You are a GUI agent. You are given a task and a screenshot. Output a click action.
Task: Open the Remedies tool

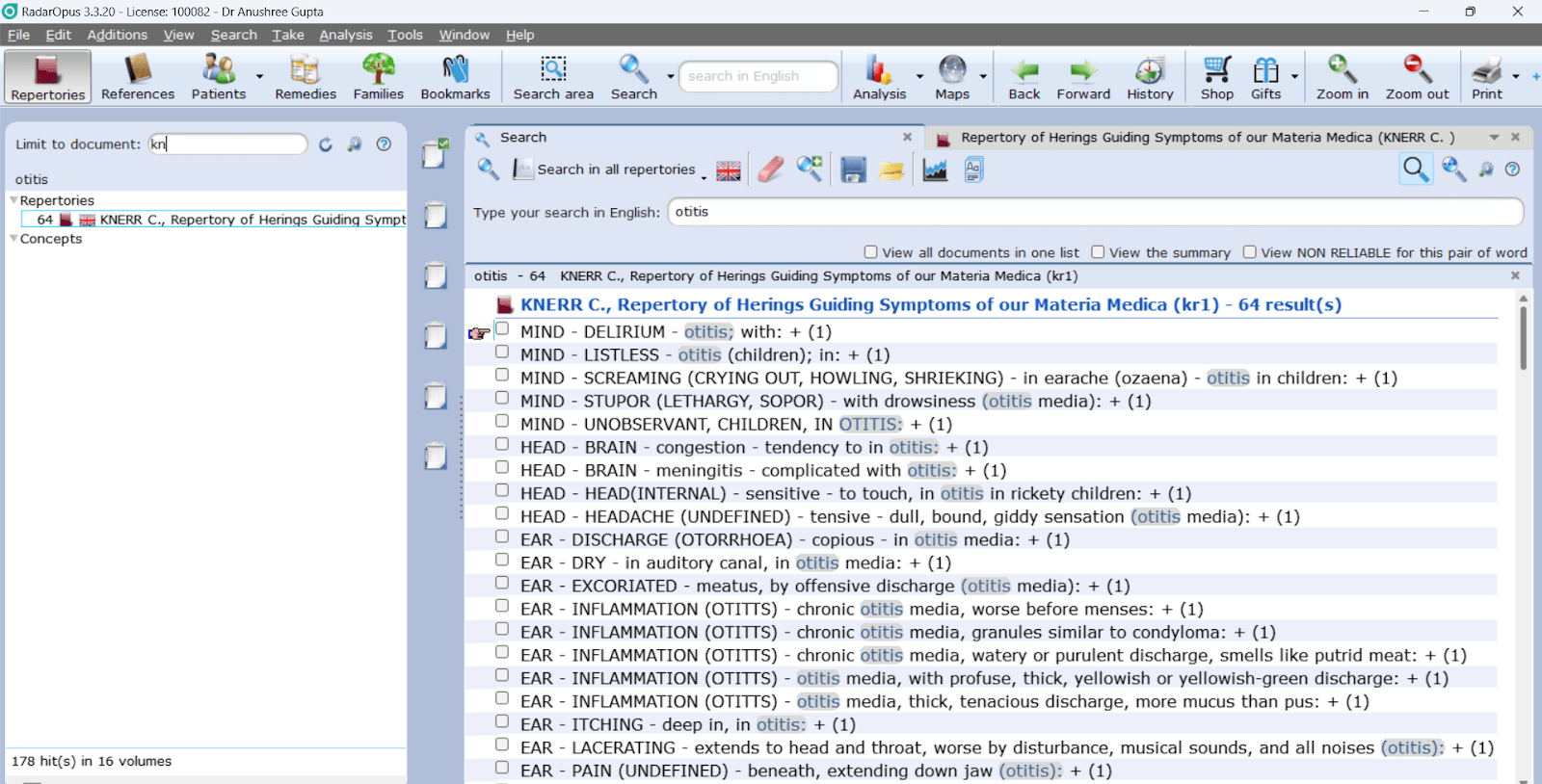pyautogui.click(x=306, y=77)
